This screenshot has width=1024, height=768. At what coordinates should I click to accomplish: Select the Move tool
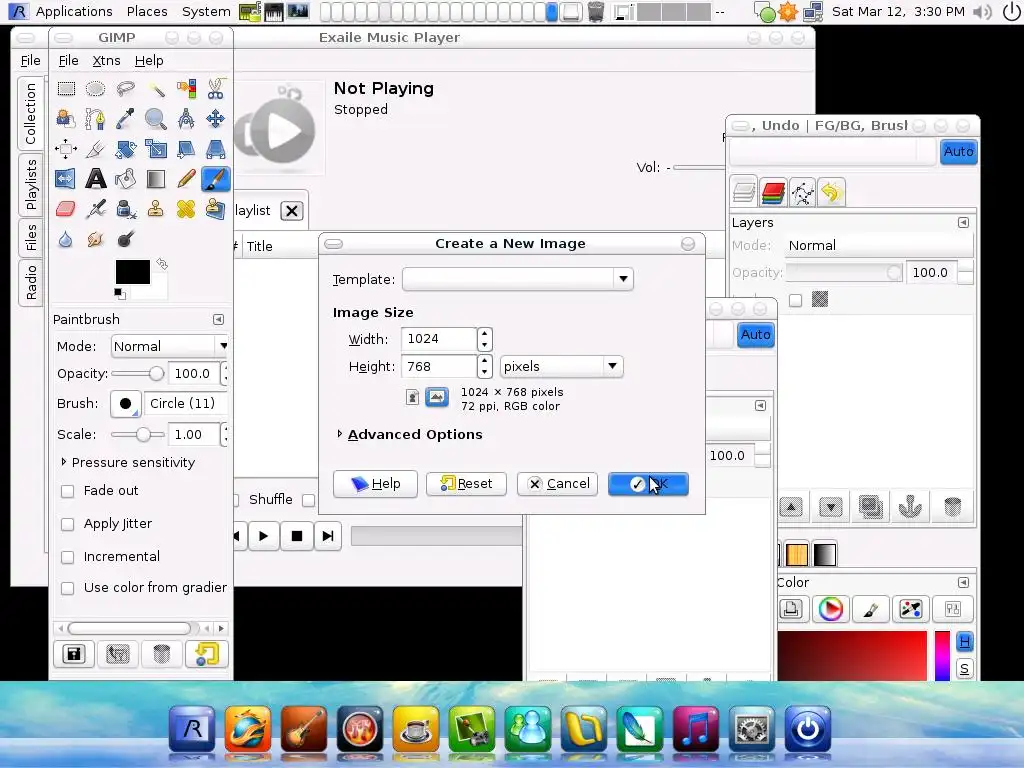[216, 119]
